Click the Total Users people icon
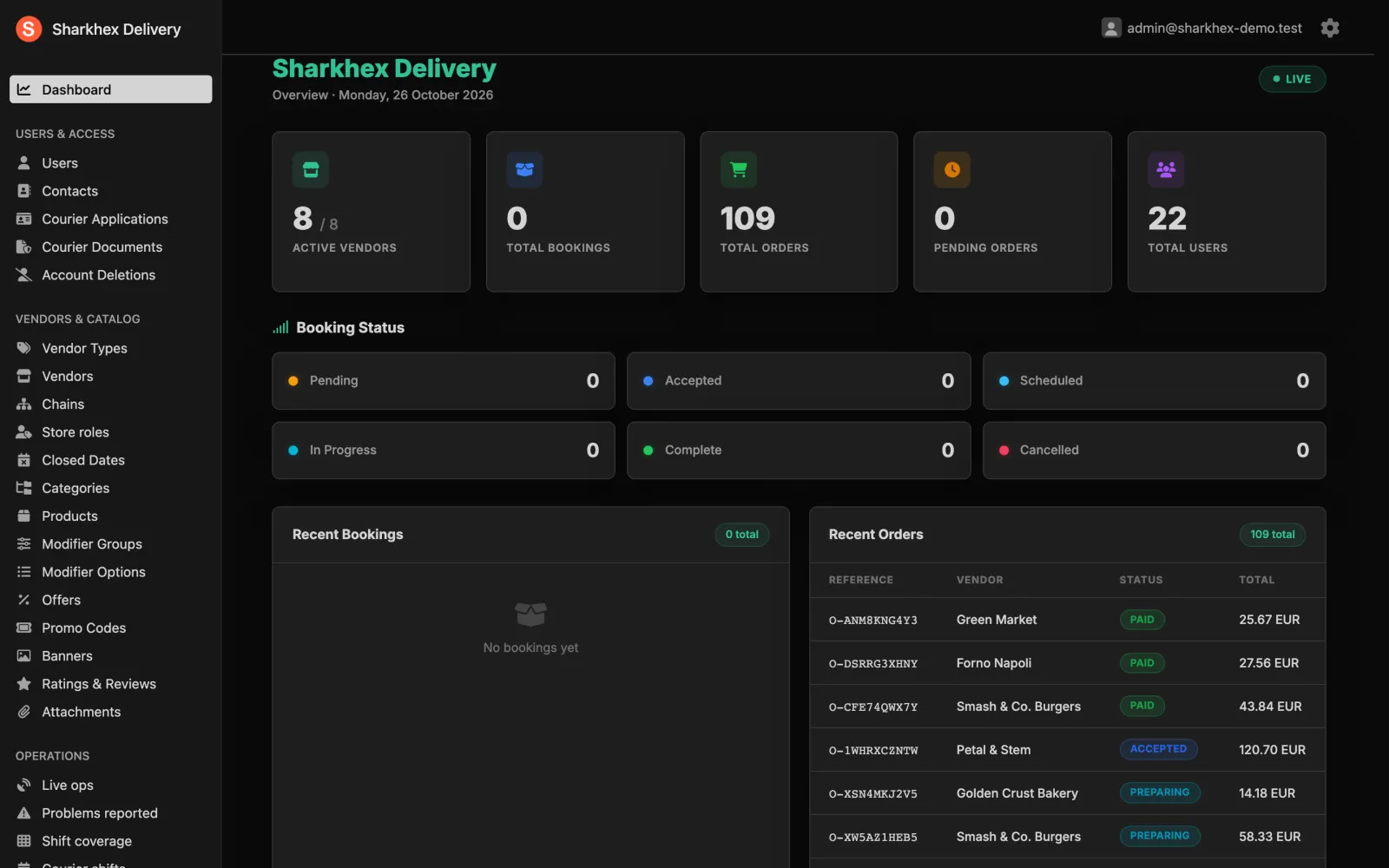The height and width of the screenshot is (868, 1389). (x=1166, y=170)
